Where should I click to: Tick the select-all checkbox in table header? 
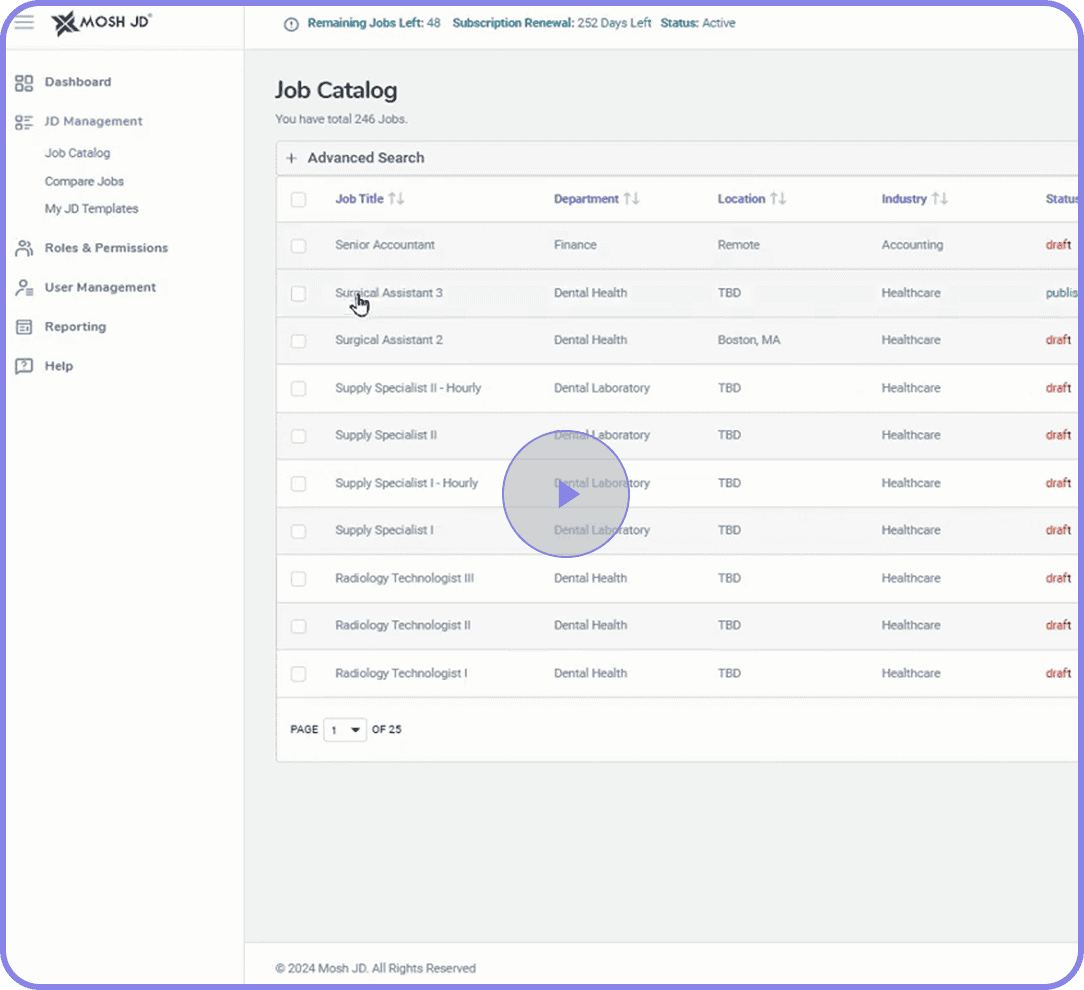pos(298,200)
